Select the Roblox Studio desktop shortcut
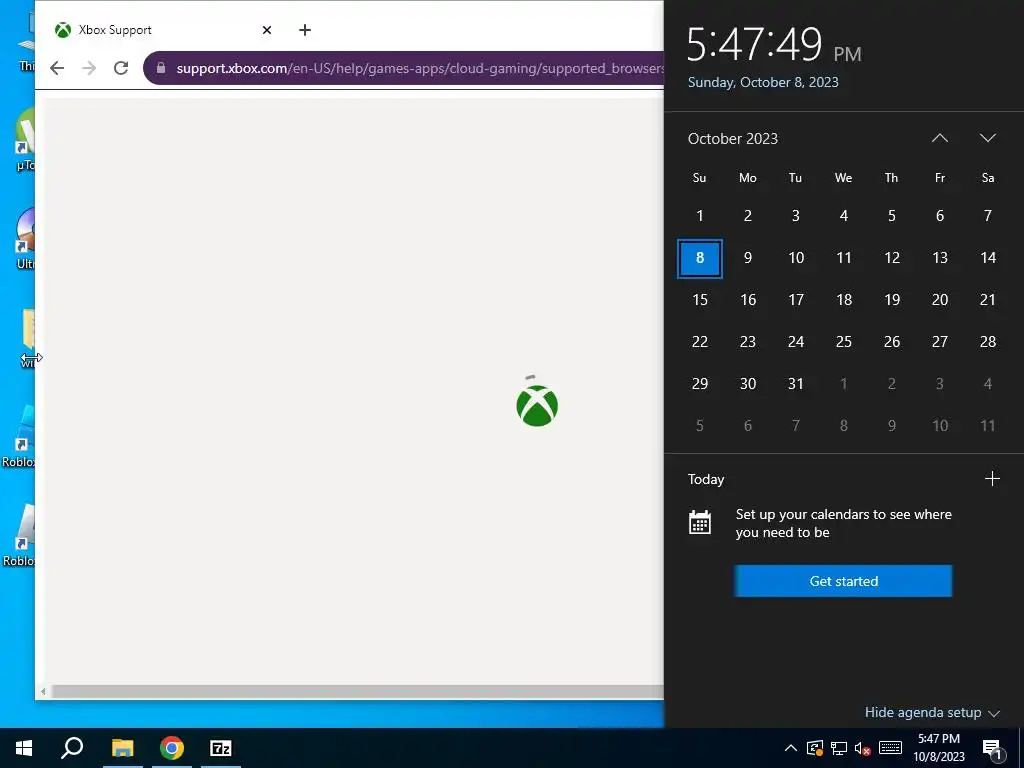This screenshot has width=1024, height=768. click(18, 436)
